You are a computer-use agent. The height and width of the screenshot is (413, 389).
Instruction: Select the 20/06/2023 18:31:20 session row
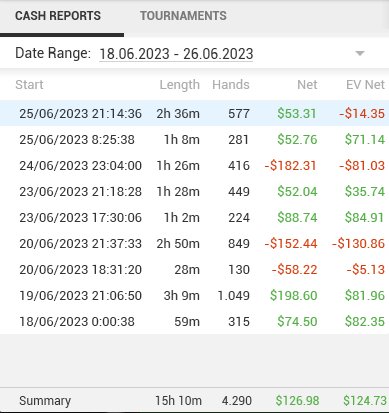[194, 269]
